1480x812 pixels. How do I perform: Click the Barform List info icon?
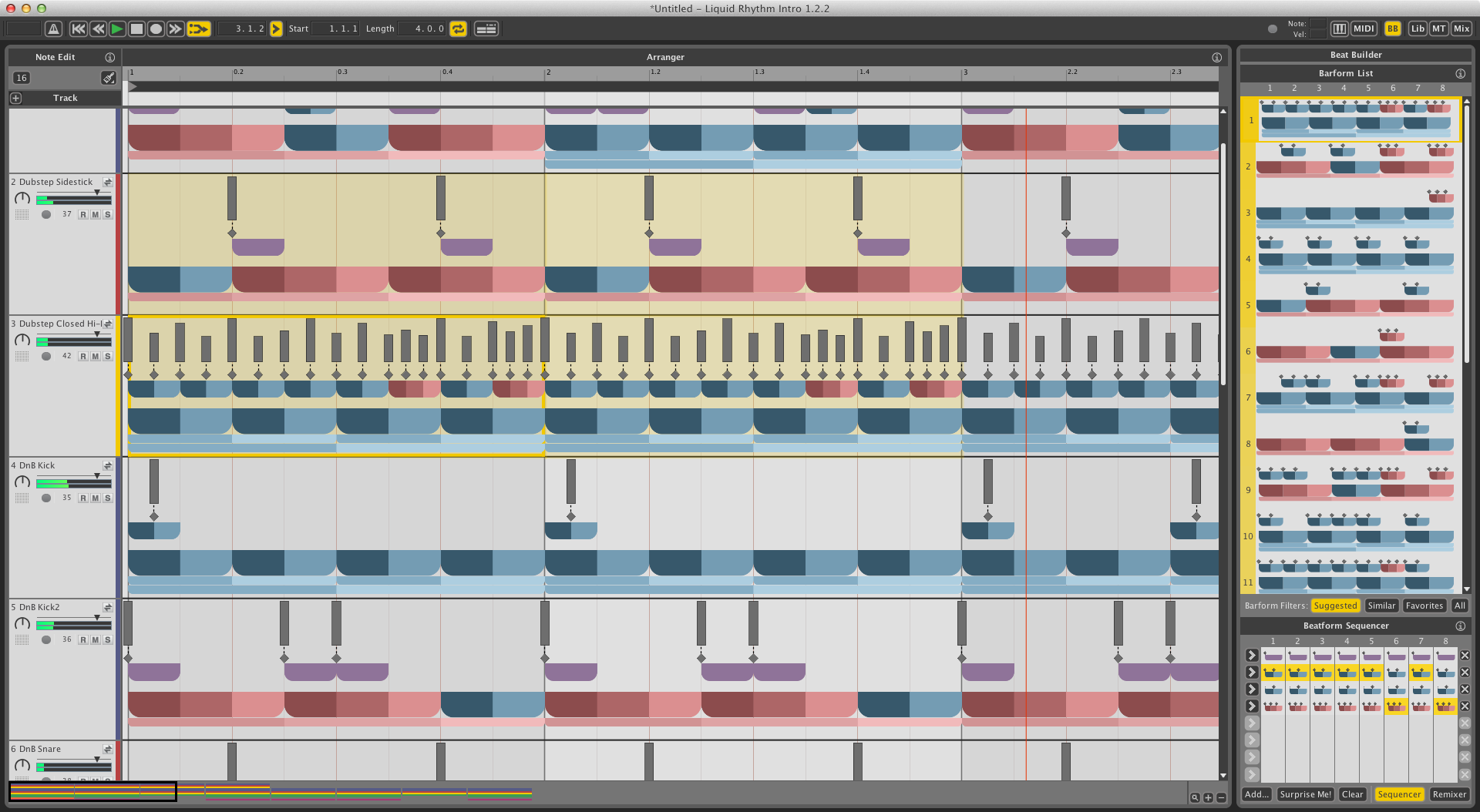[x=1460, y=73]
